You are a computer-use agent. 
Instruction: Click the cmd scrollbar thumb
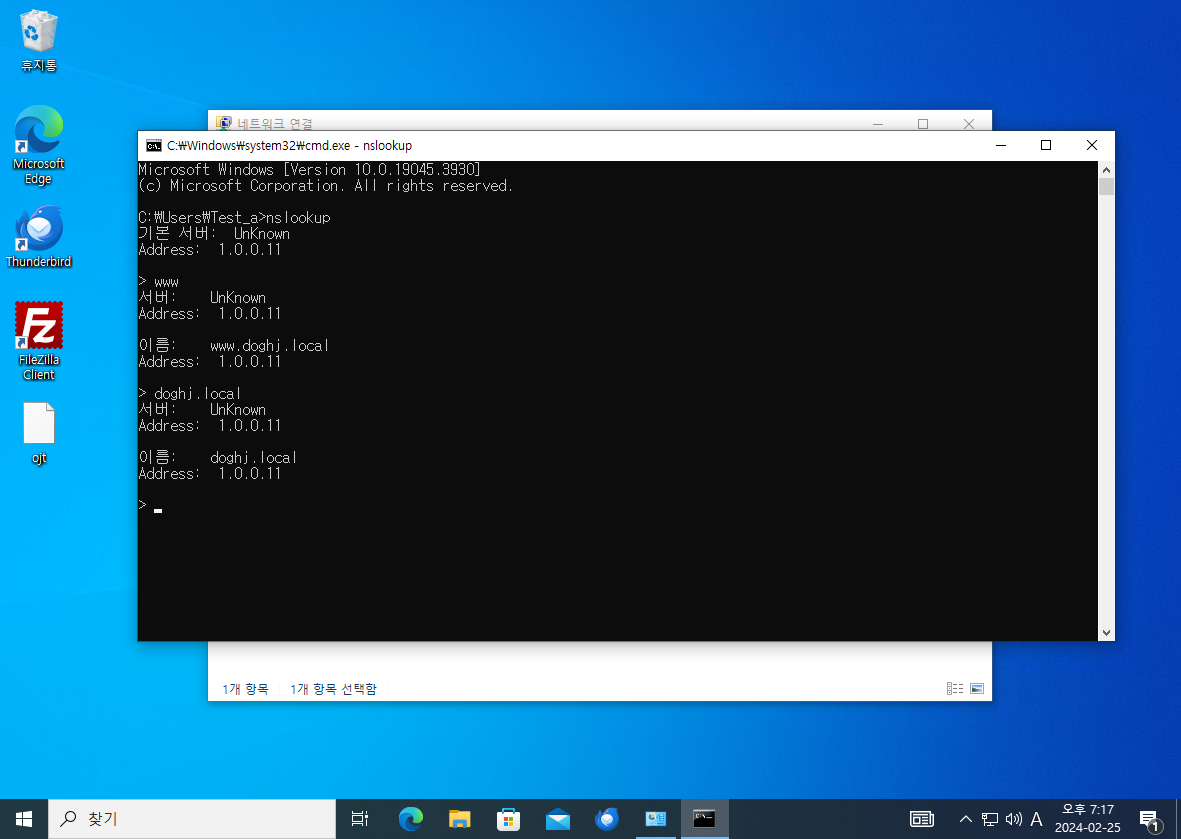pyautogui.click(x=1106, y=186)
